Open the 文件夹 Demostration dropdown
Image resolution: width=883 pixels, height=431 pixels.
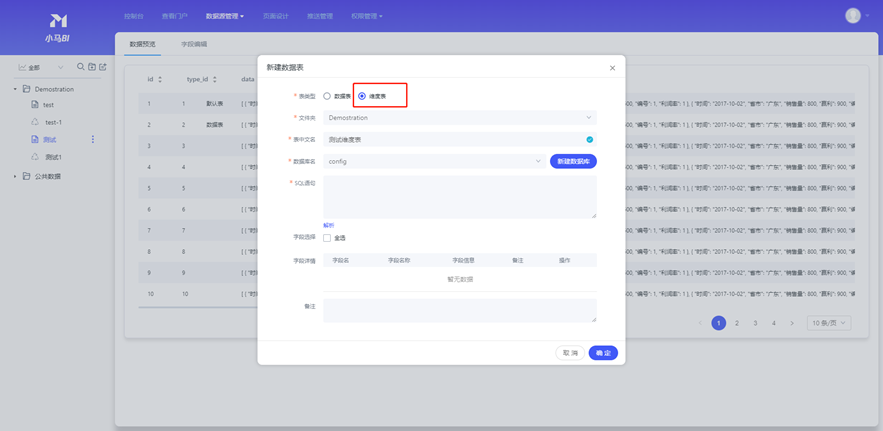point(459,118)
